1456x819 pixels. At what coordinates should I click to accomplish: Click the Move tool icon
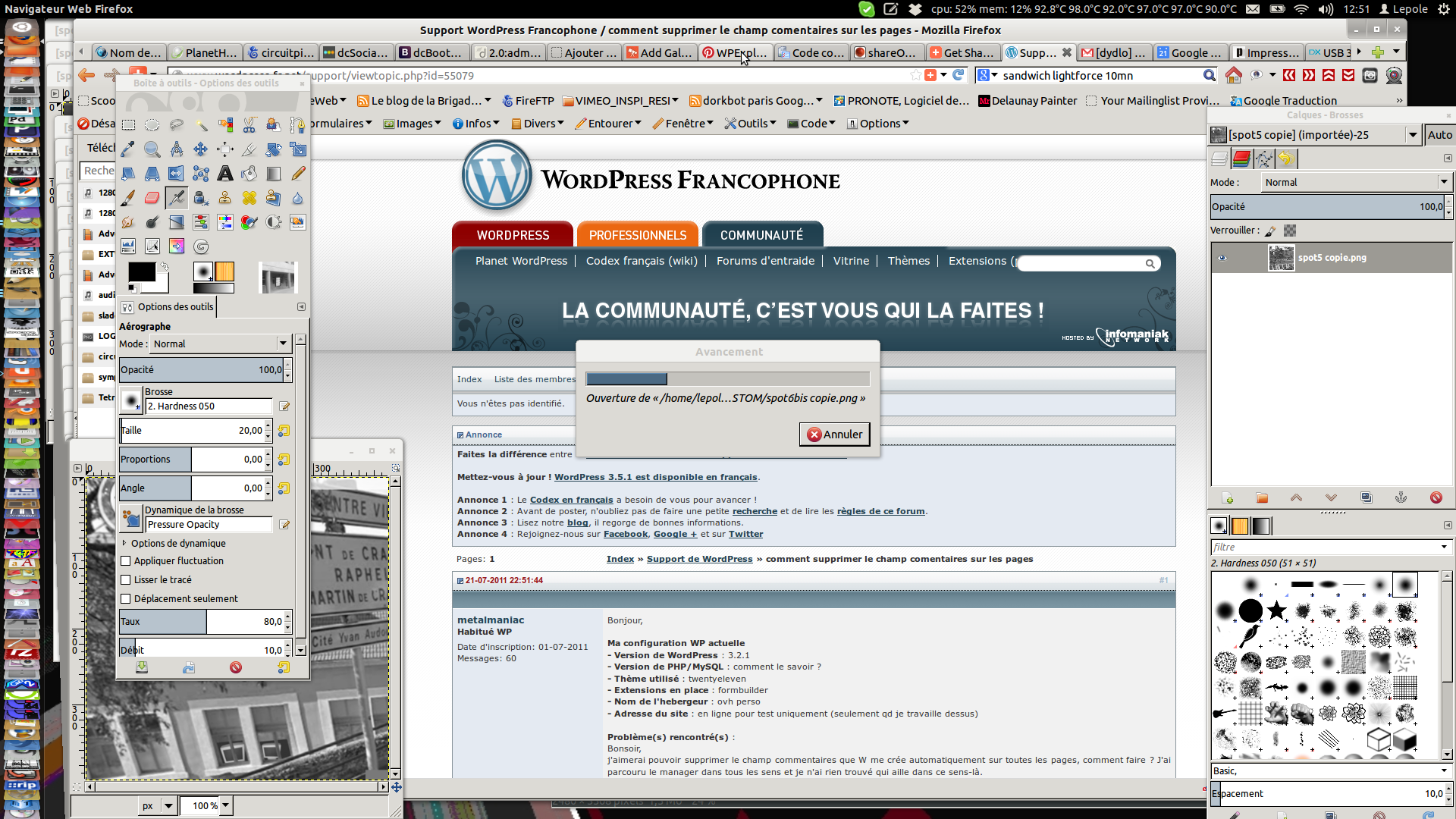click(201, 149)
